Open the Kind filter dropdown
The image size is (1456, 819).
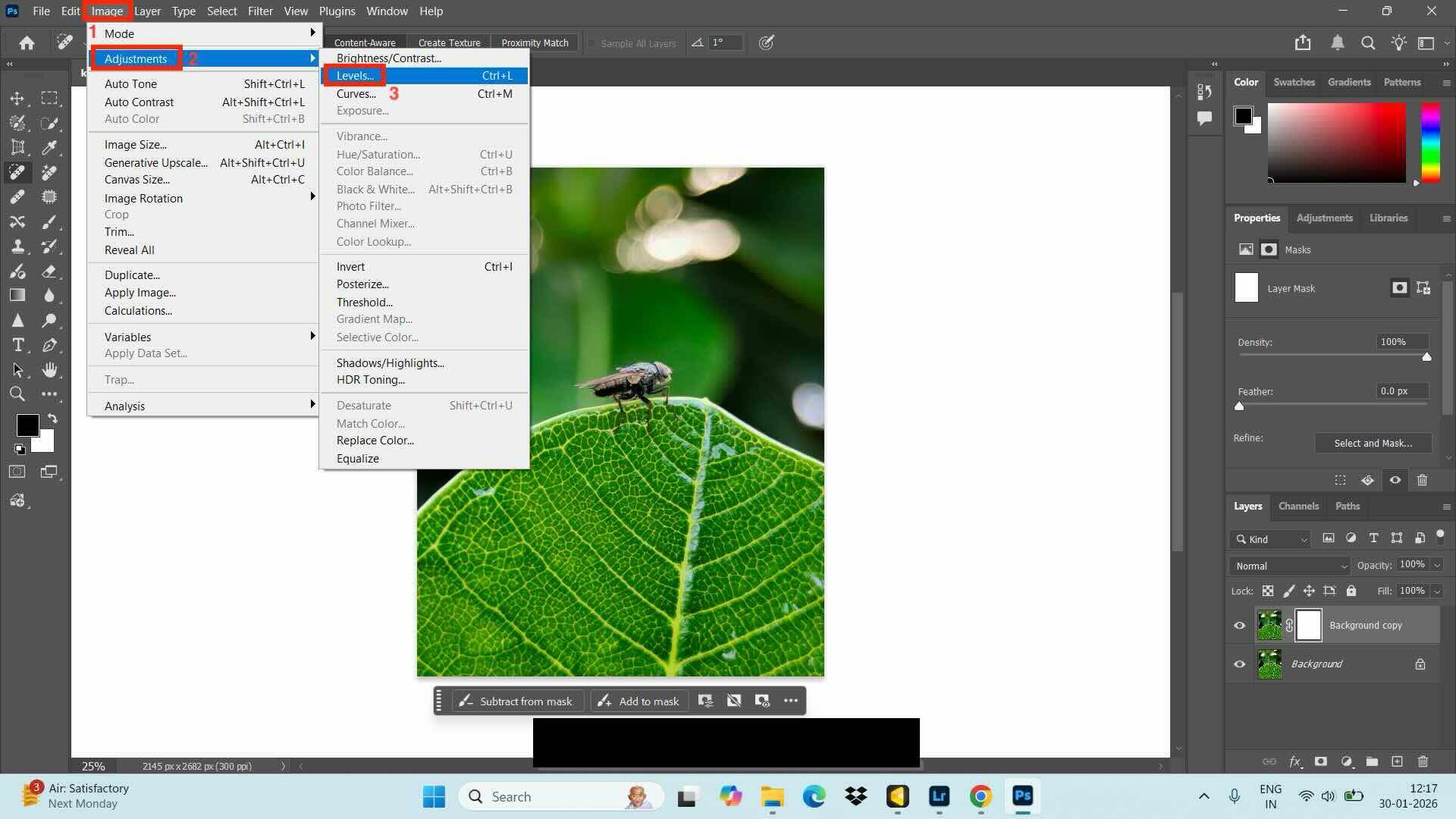coord(1269,539)
